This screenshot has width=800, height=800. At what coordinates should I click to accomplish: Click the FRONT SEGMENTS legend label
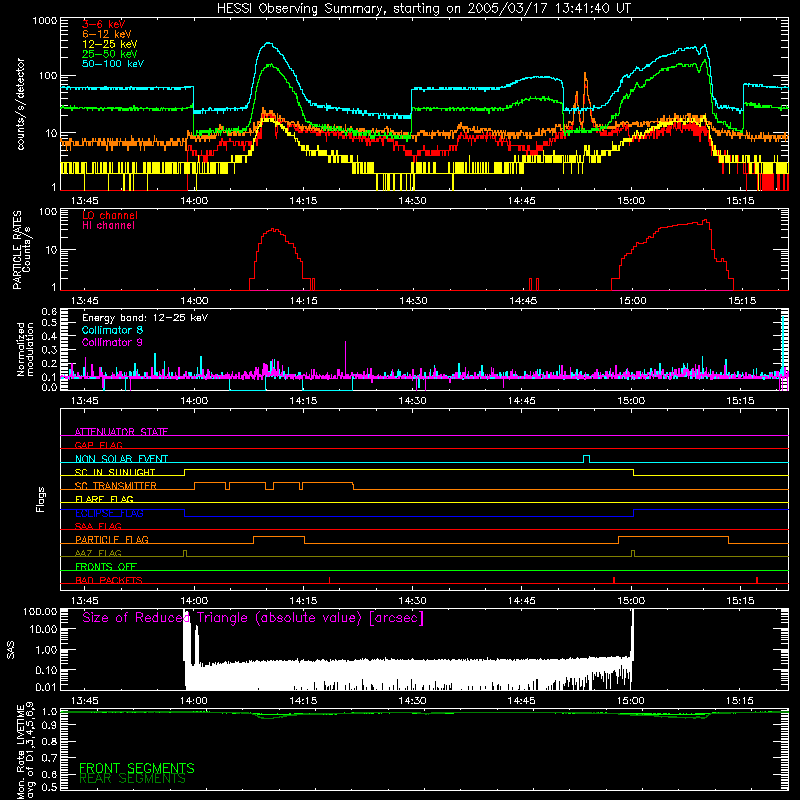pyautogui.click(x=137, y=768)
